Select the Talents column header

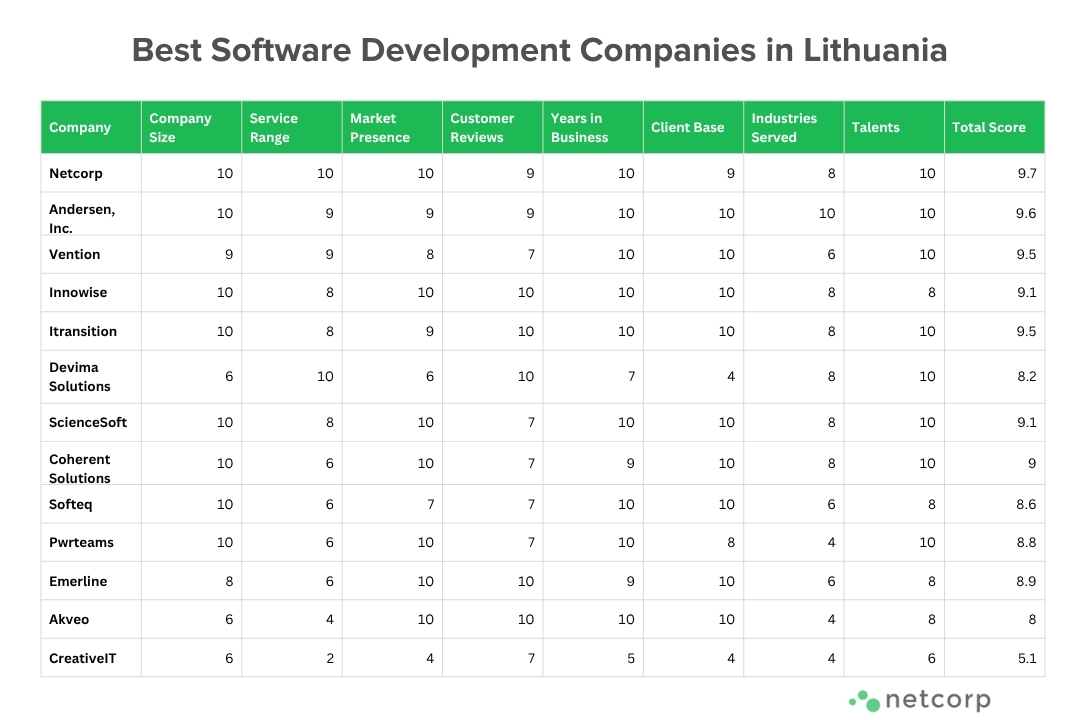(894, 127)
